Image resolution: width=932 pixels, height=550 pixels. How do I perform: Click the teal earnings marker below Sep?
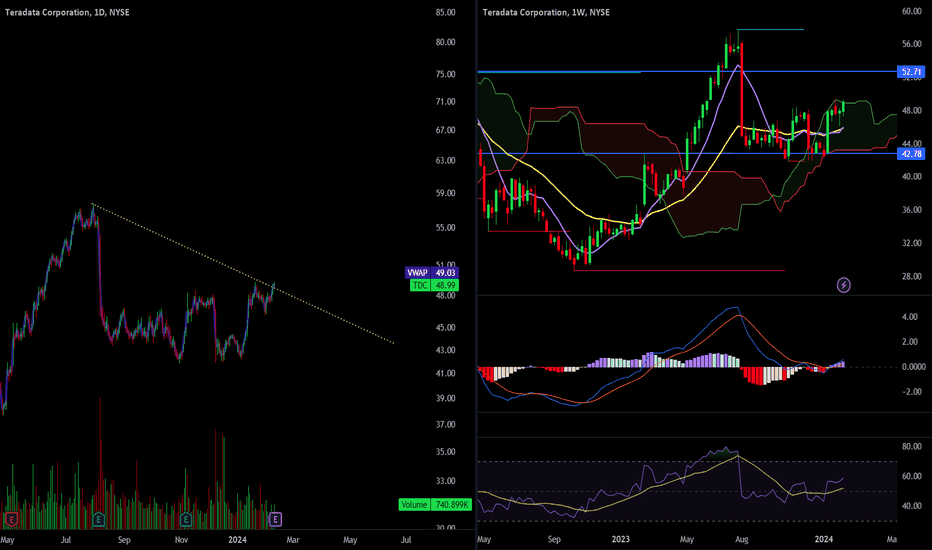point(99,520)
